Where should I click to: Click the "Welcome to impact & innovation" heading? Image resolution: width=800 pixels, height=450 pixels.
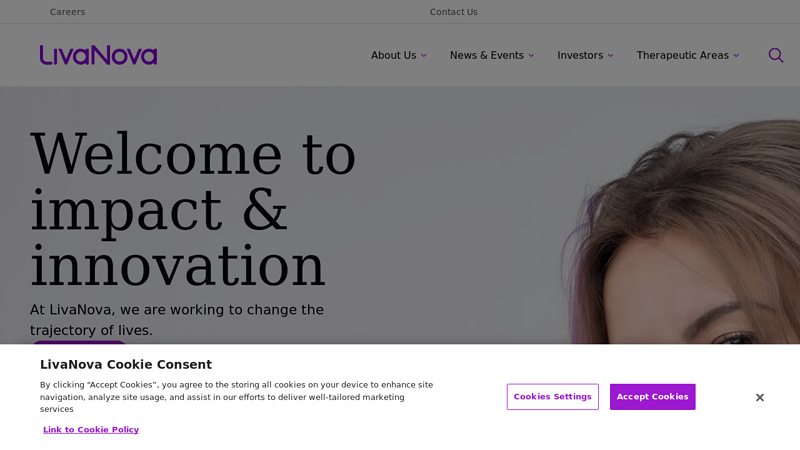pyautogui.click(x=192, y=210)
